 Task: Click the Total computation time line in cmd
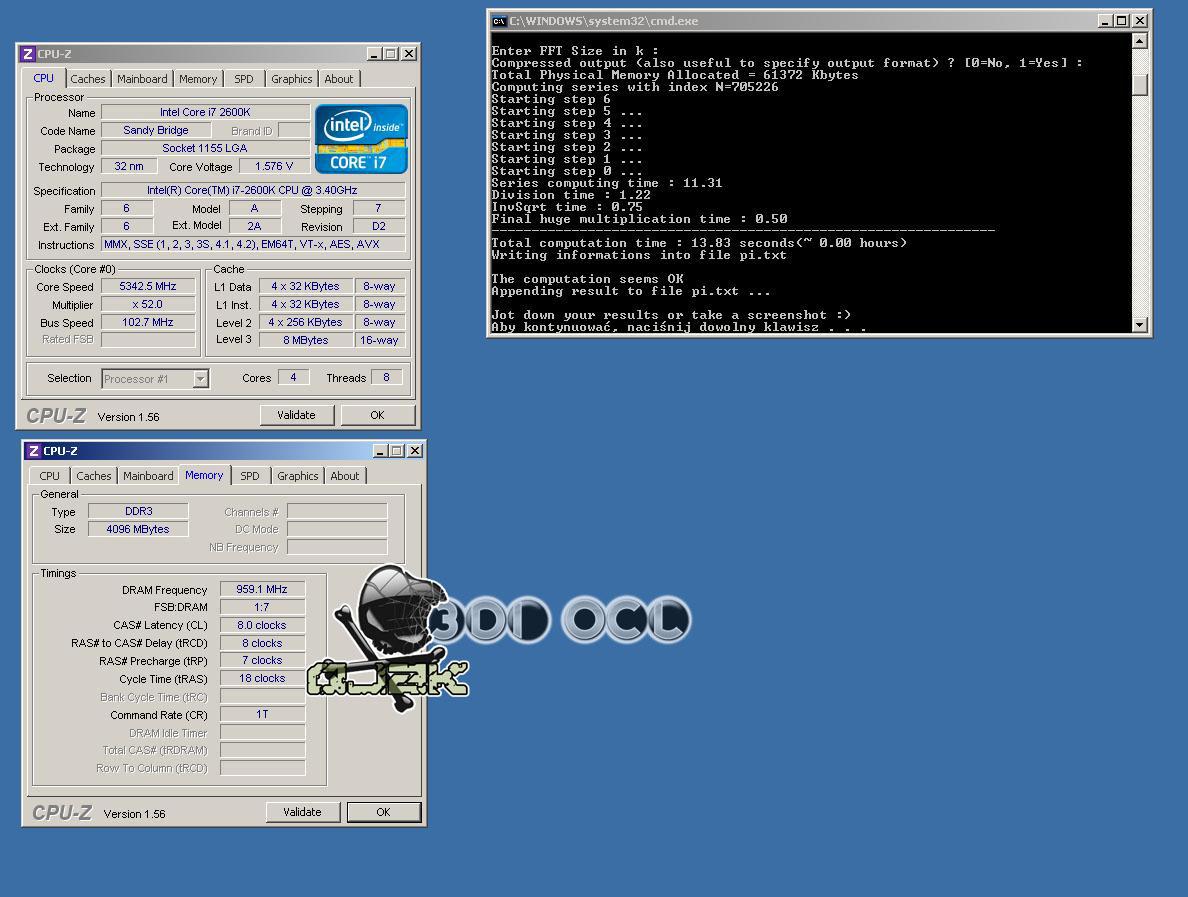(699, 243)
